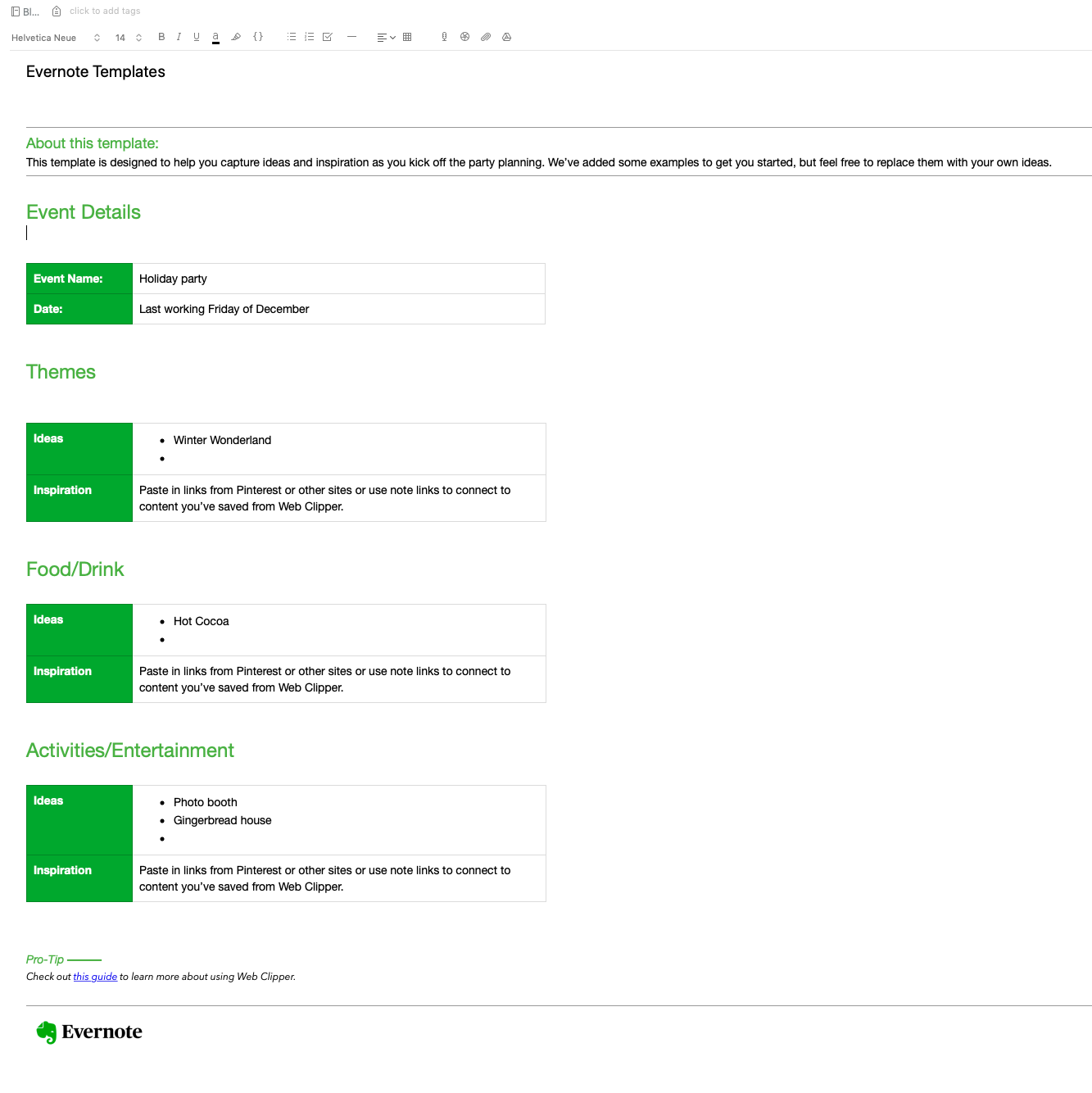This screenshot has height=1093, width=1092.
Task: Click Inspiration text in Themes table
Action: [324, 498]
